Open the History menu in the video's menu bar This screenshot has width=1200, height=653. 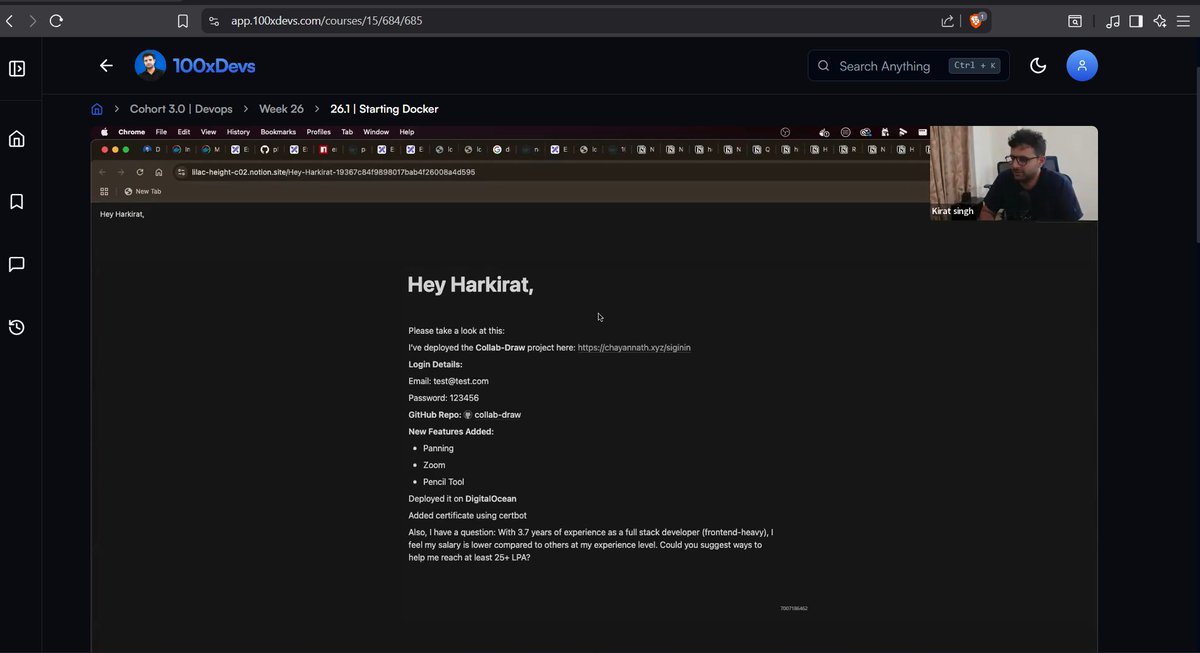point(238,132)
